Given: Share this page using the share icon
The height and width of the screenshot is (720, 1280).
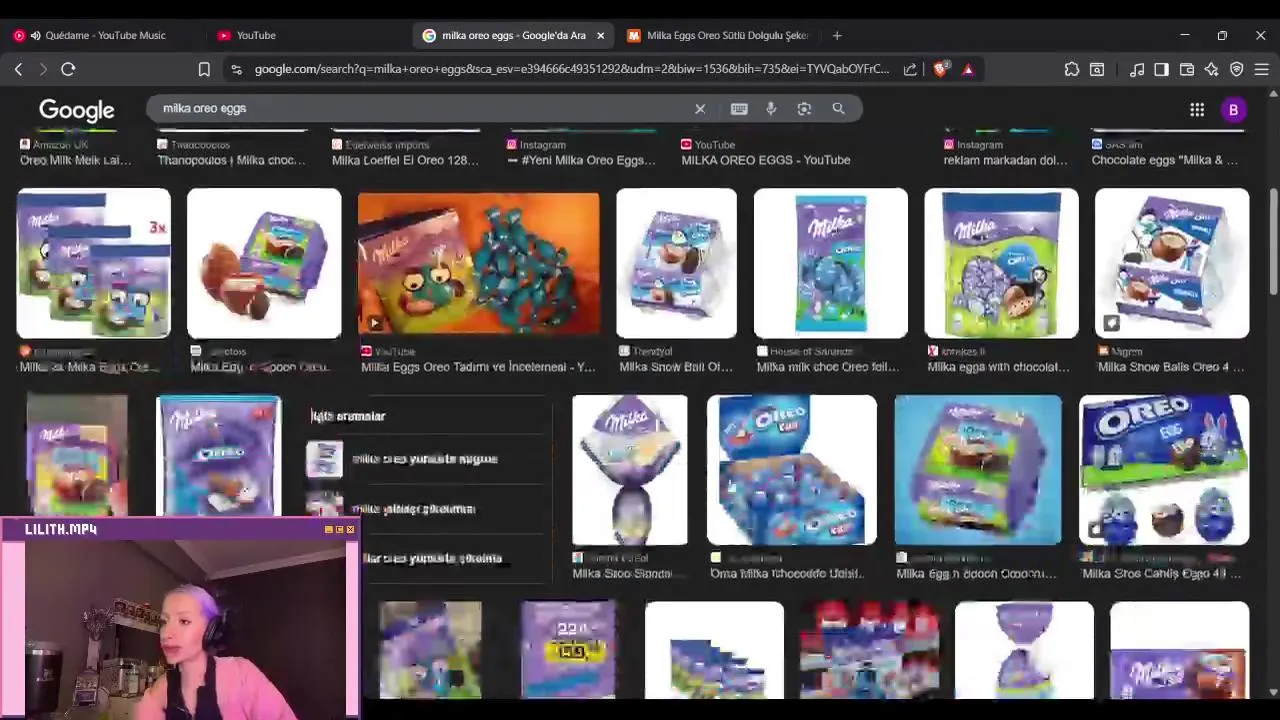Looking at the screenshot, I should 910,69.
